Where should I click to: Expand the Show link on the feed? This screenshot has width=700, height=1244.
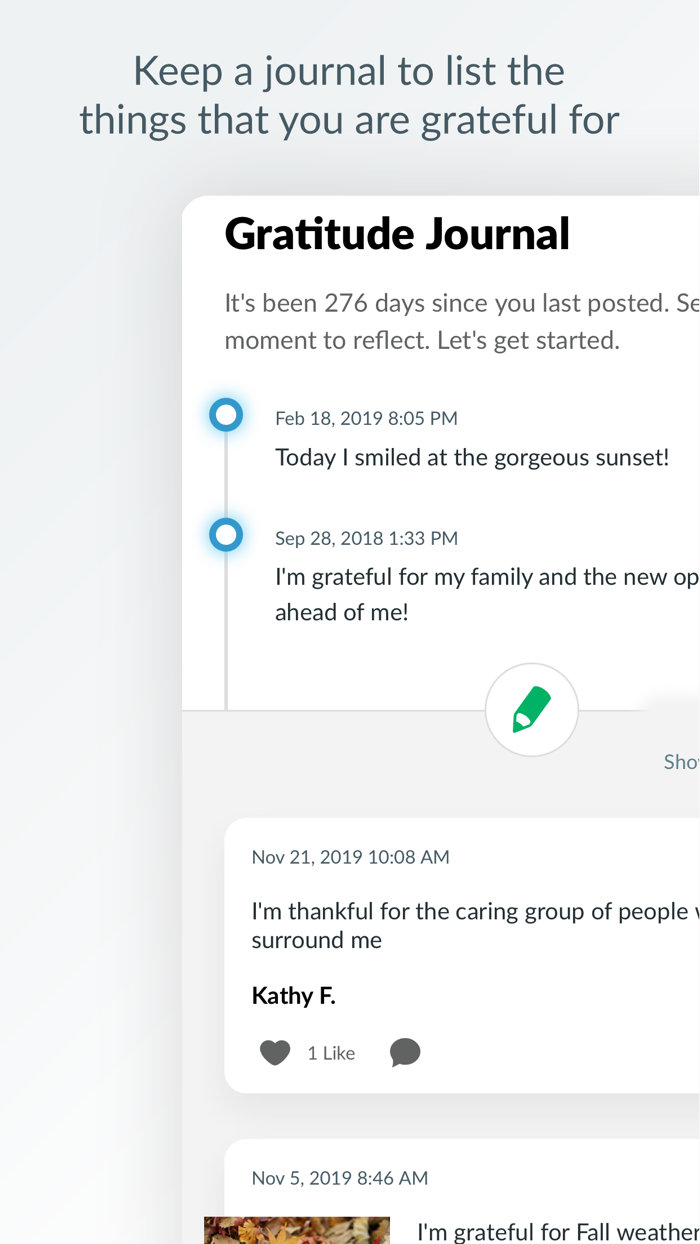coord(681,761)
